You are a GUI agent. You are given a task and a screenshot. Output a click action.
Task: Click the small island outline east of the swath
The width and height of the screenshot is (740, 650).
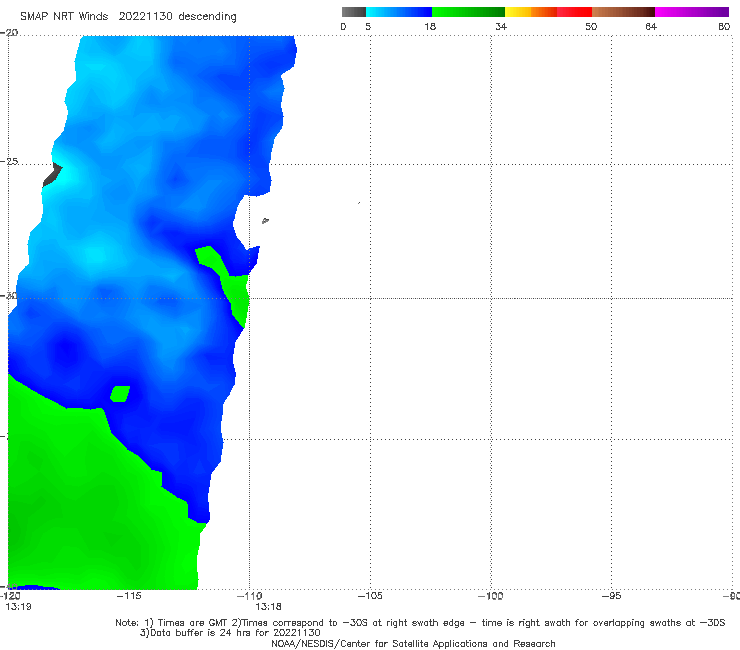point(265,220)
